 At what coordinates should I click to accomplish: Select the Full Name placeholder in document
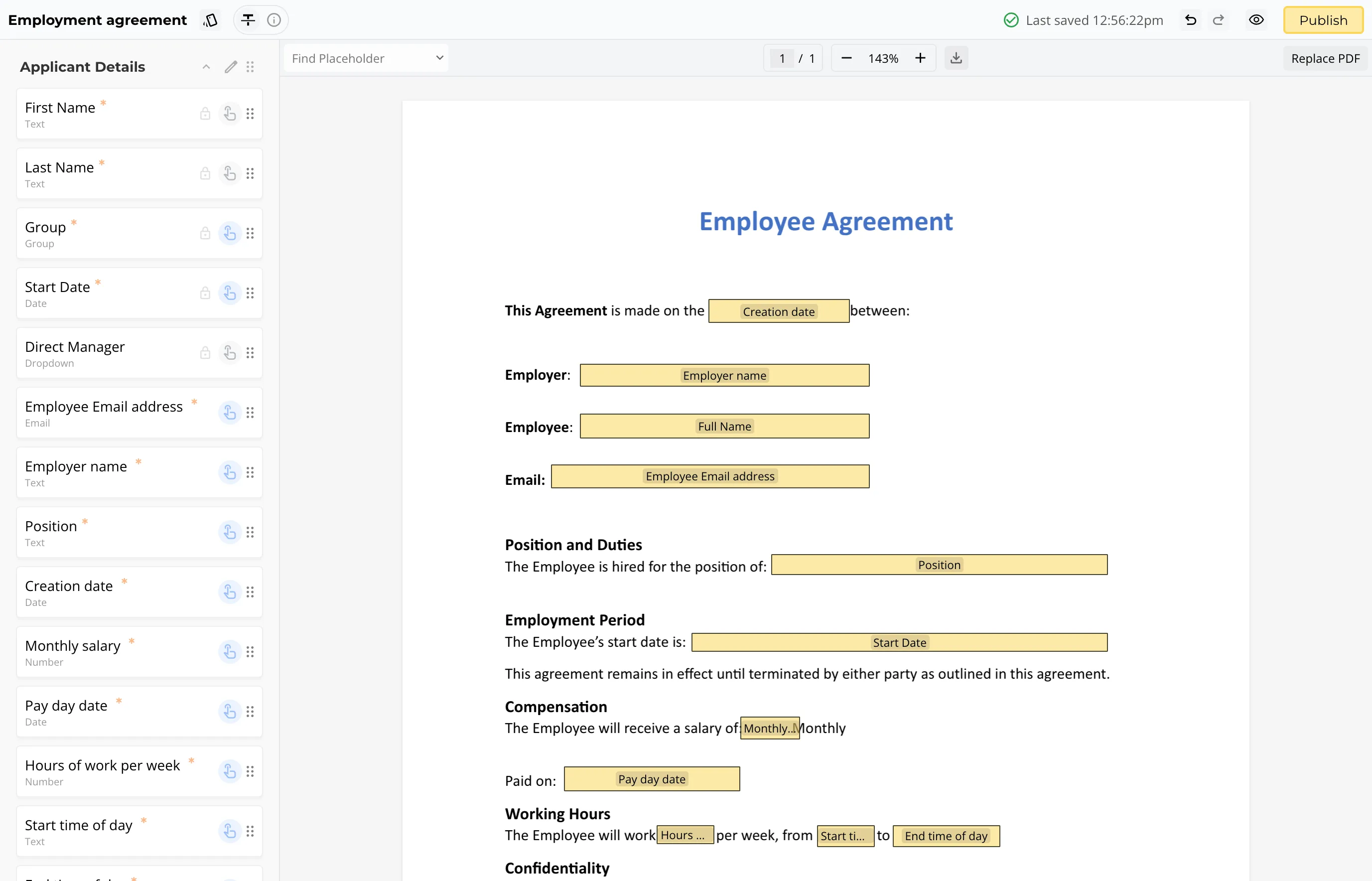tap(724, 426)
